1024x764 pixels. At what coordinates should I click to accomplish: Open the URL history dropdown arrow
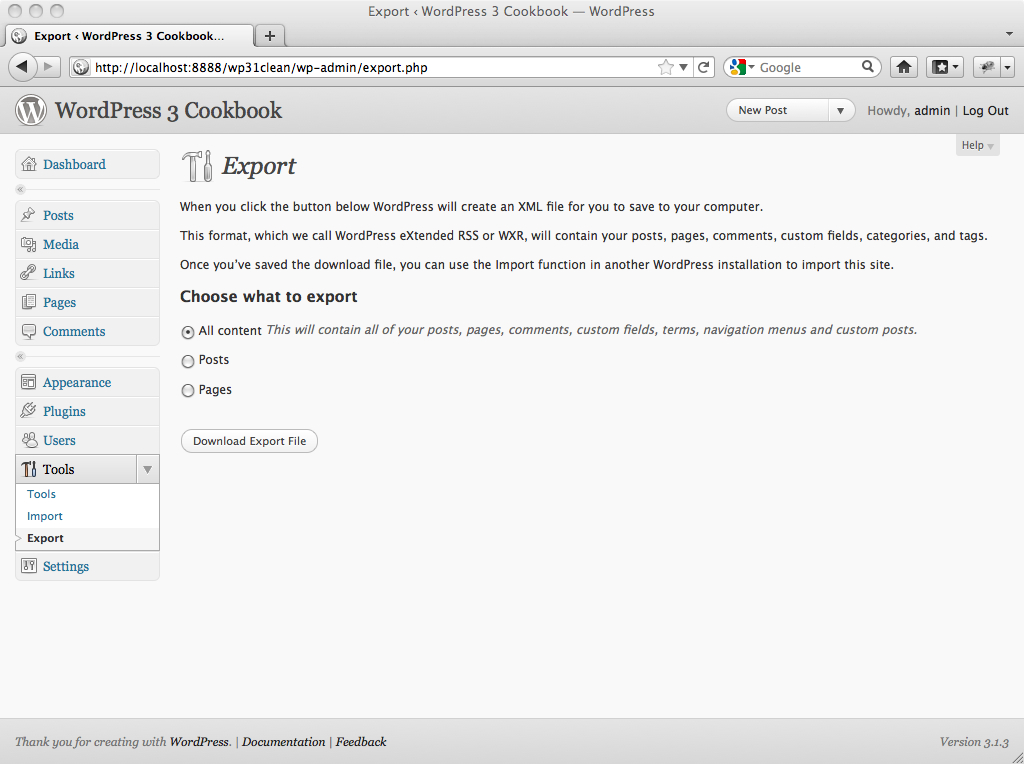click(x=684, y=67)
